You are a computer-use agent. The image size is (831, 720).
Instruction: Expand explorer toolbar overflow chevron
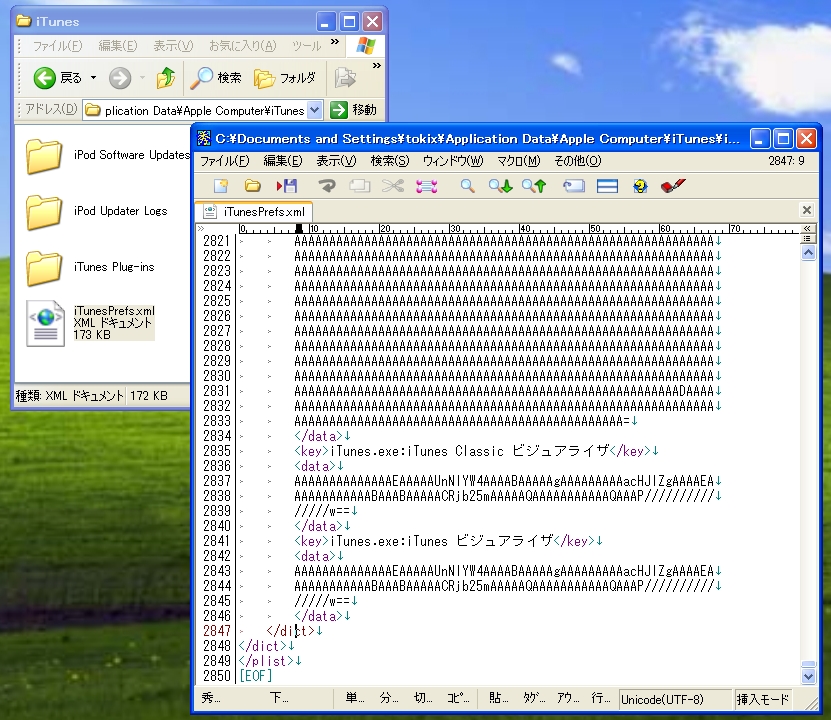click(377, 66)
